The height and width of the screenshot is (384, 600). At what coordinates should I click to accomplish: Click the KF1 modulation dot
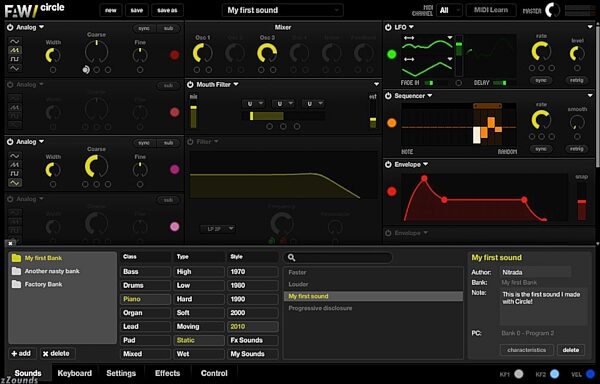tap(518, 374)
